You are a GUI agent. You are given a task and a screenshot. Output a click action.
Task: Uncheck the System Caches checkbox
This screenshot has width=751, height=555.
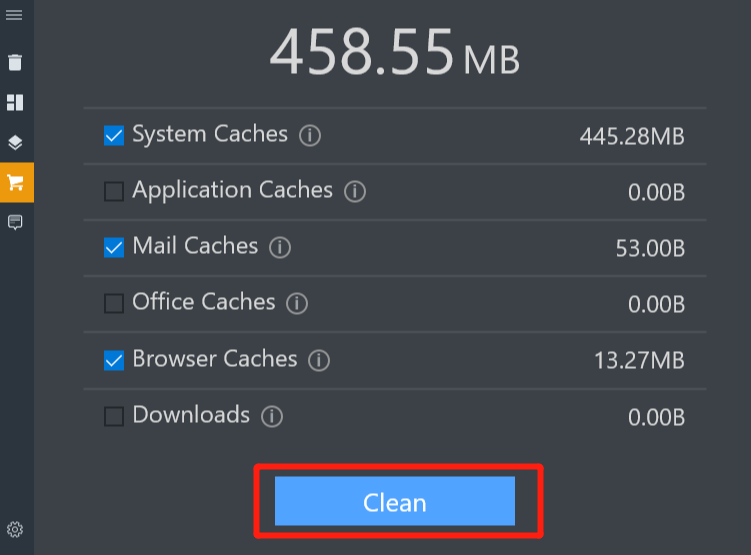114,135
